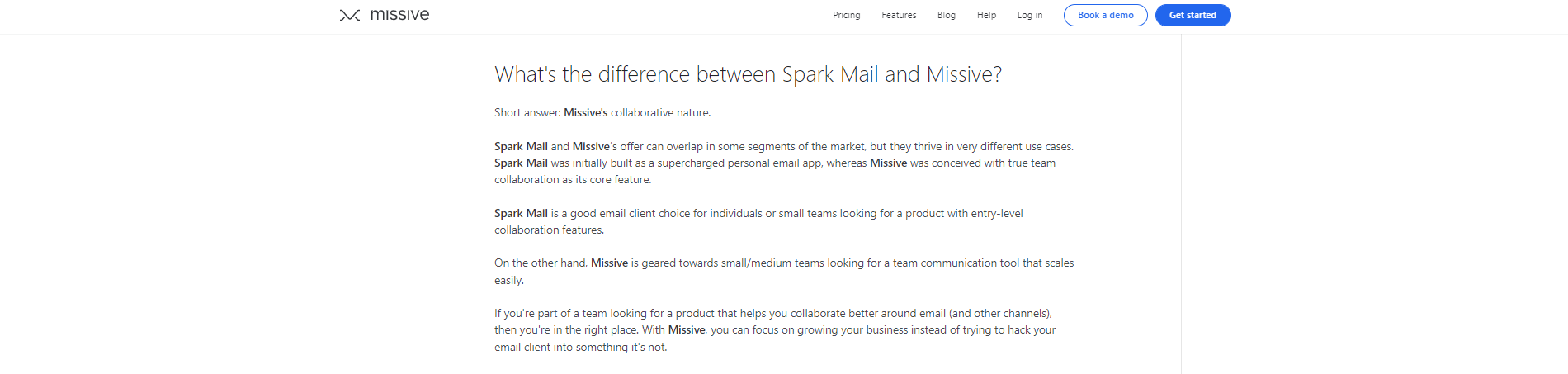Click the missive wordmark in header
The width and height of the screenshot is (1568, 374).
(x=399, y=15)
